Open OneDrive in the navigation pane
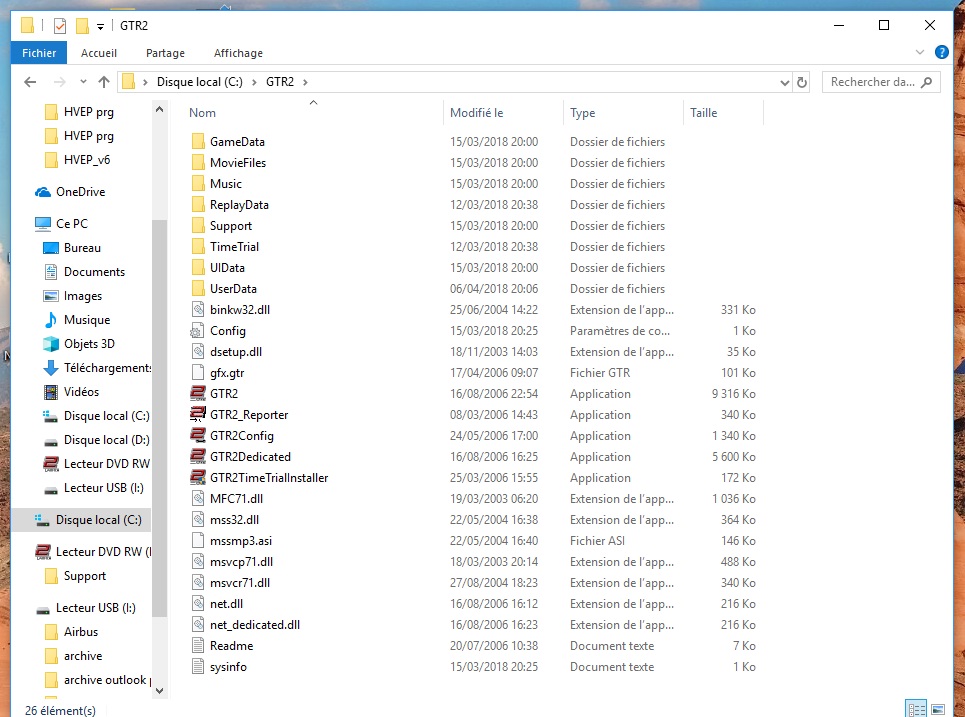 click(x=70, y=192)
